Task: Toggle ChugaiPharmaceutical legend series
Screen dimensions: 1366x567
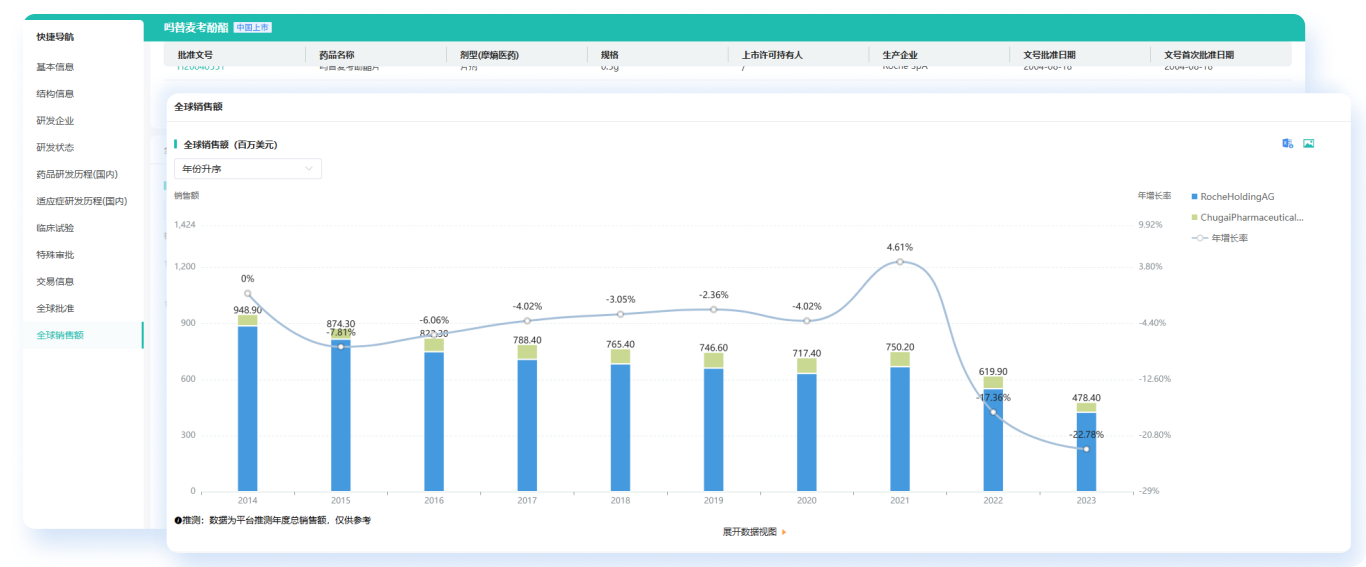Action: tap(1247, 217)
